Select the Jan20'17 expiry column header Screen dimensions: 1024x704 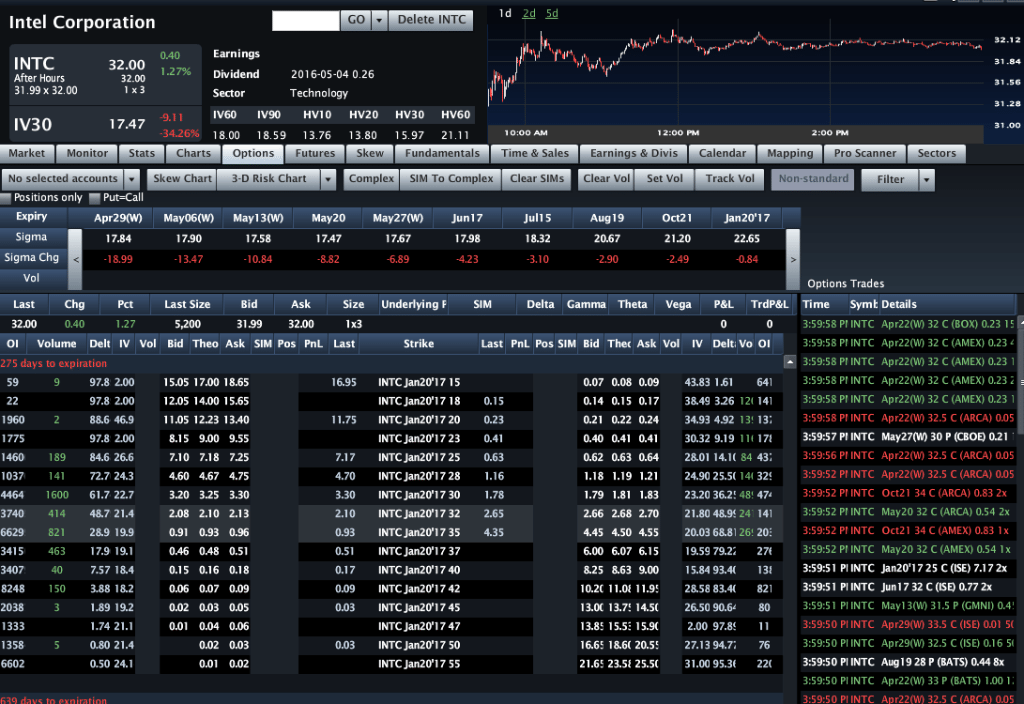747,218
